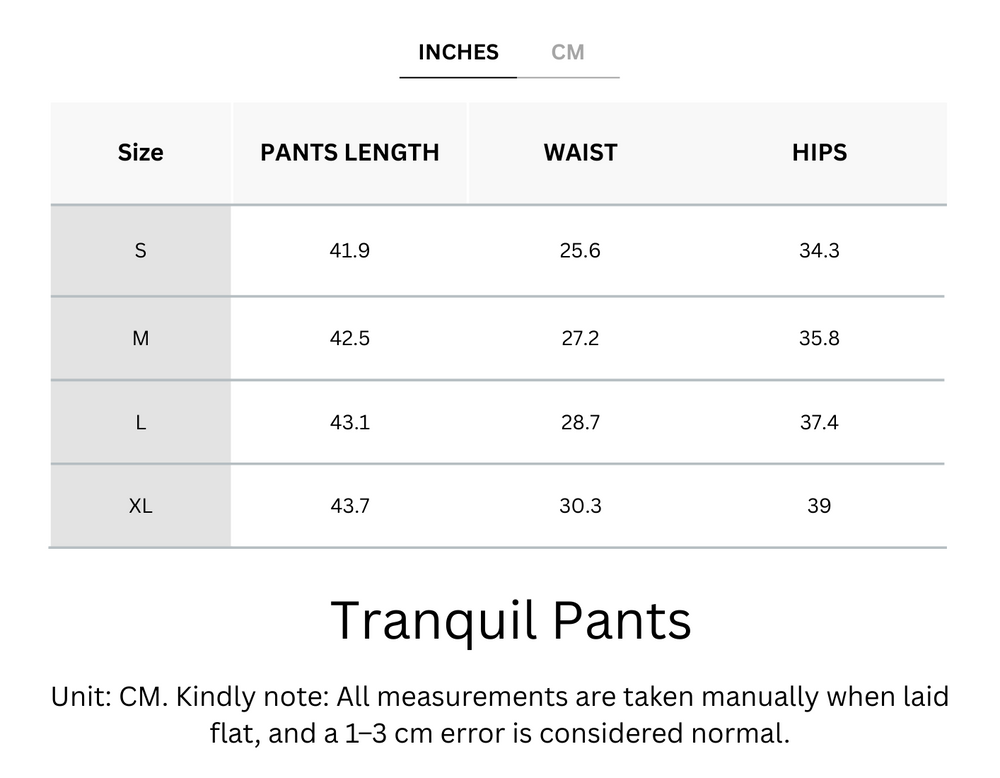Switch to the CM tab

pyautogui.click(x=568, y=52)
